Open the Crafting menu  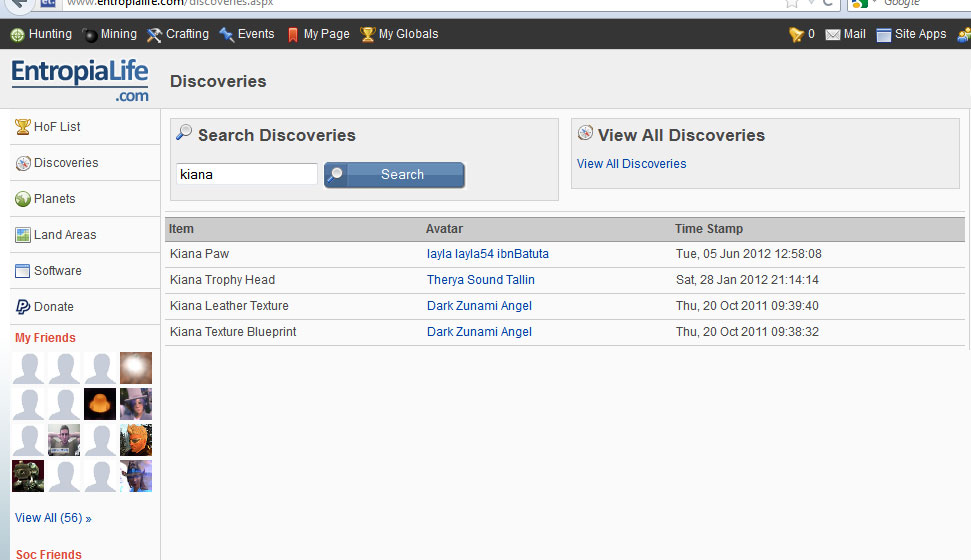click(x=187, y=34)
